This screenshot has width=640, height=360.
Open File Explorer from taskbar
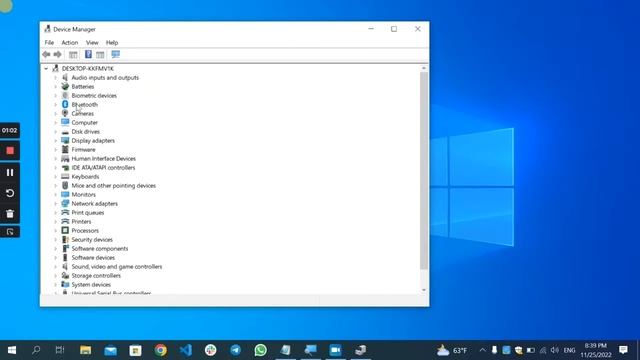pos(85,350)
